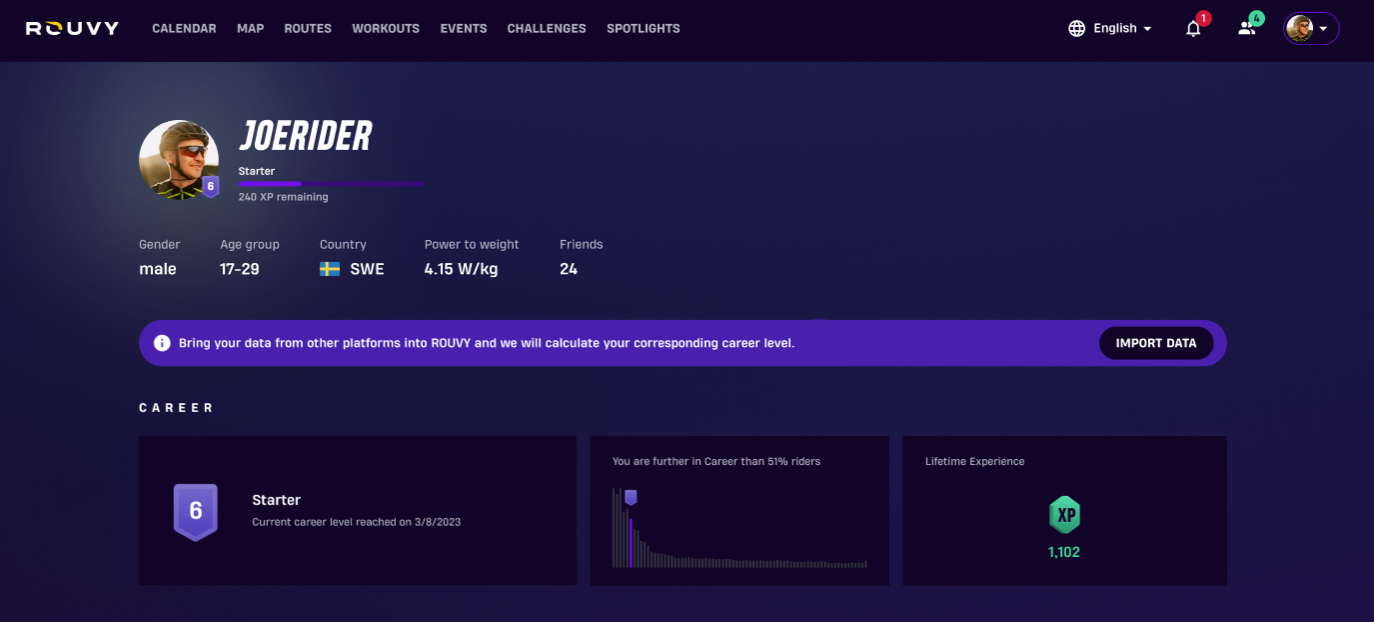This screenshot has height=622, width=1374.
Task: Click the lifetime XP value 1,102
Action: point(1064,552)
